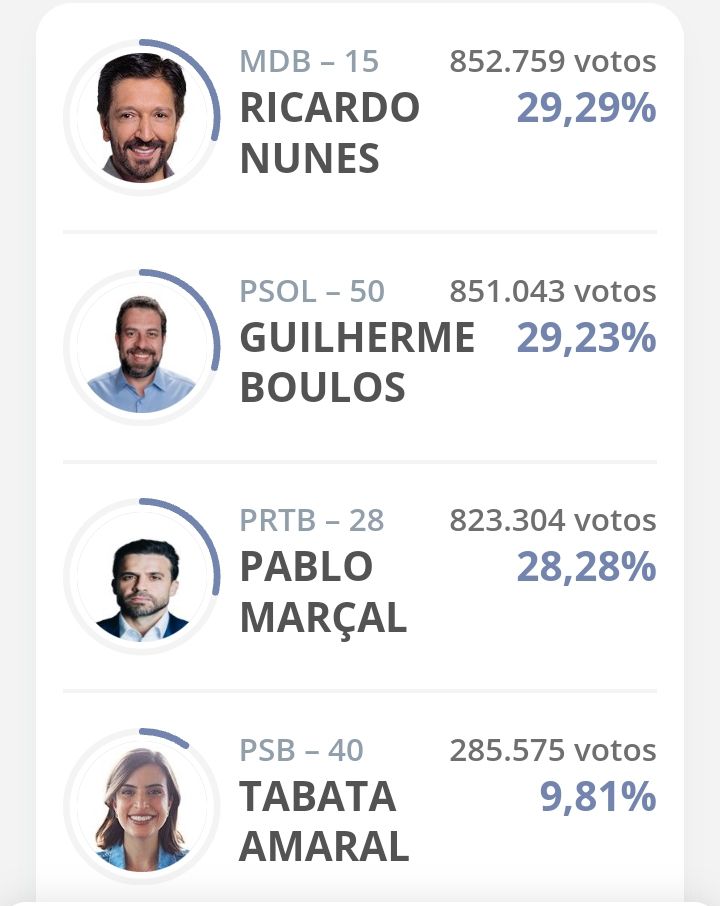
Task: Click Guilherme Boulos candidate photo
Action: click(x=142, y=347)
